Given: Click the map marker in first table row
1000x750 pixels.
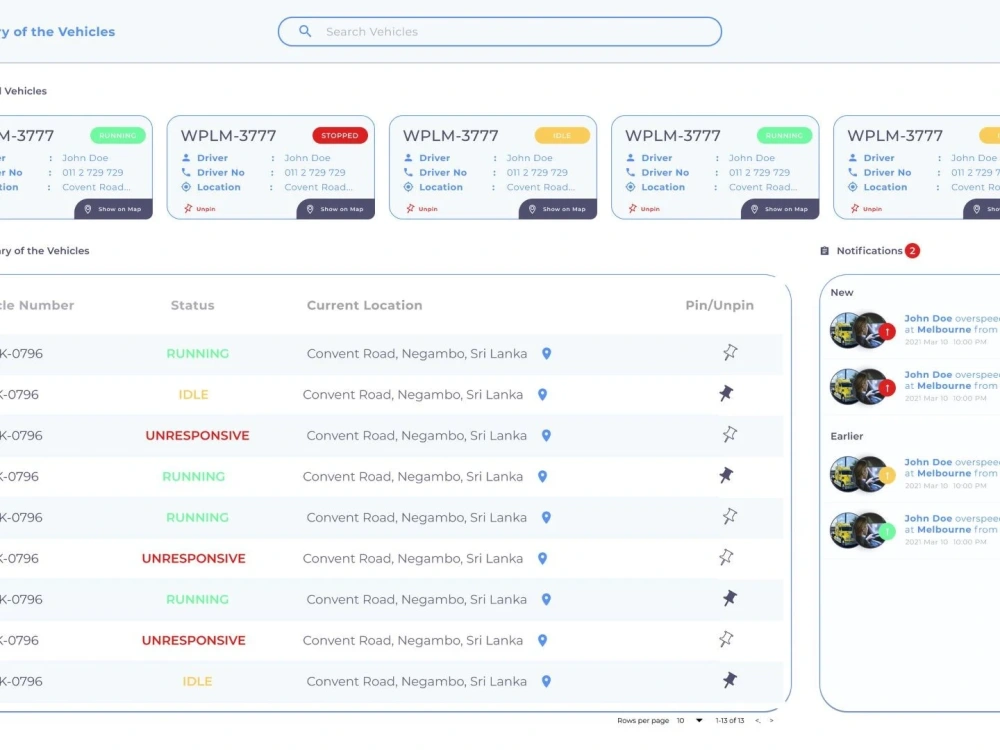Looking at the screenshot, I should point(547,353).
